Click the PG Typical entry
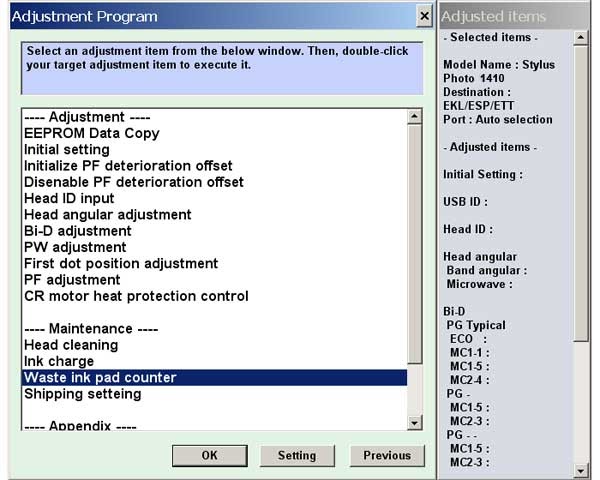The height and width of the screenshot is (480, 600). [476, 325]
